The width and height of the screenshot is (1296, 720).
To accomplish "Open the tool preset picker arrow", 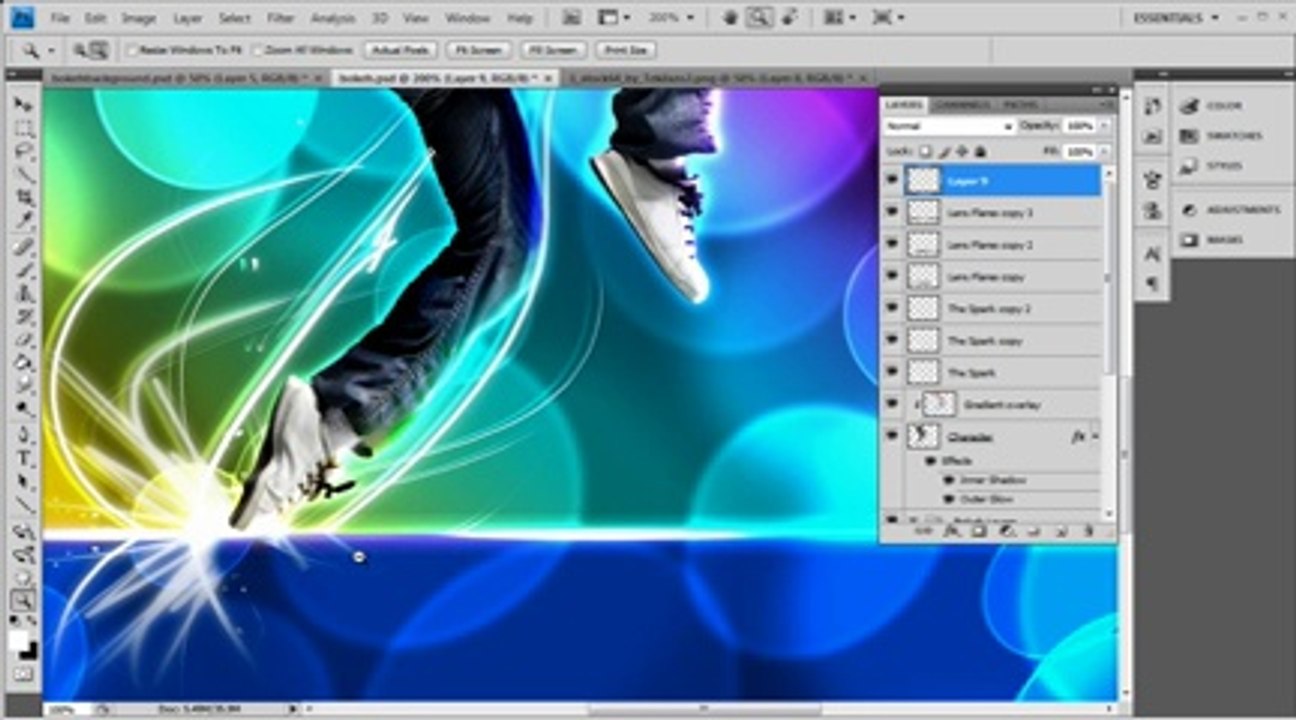I will point(51,50).
